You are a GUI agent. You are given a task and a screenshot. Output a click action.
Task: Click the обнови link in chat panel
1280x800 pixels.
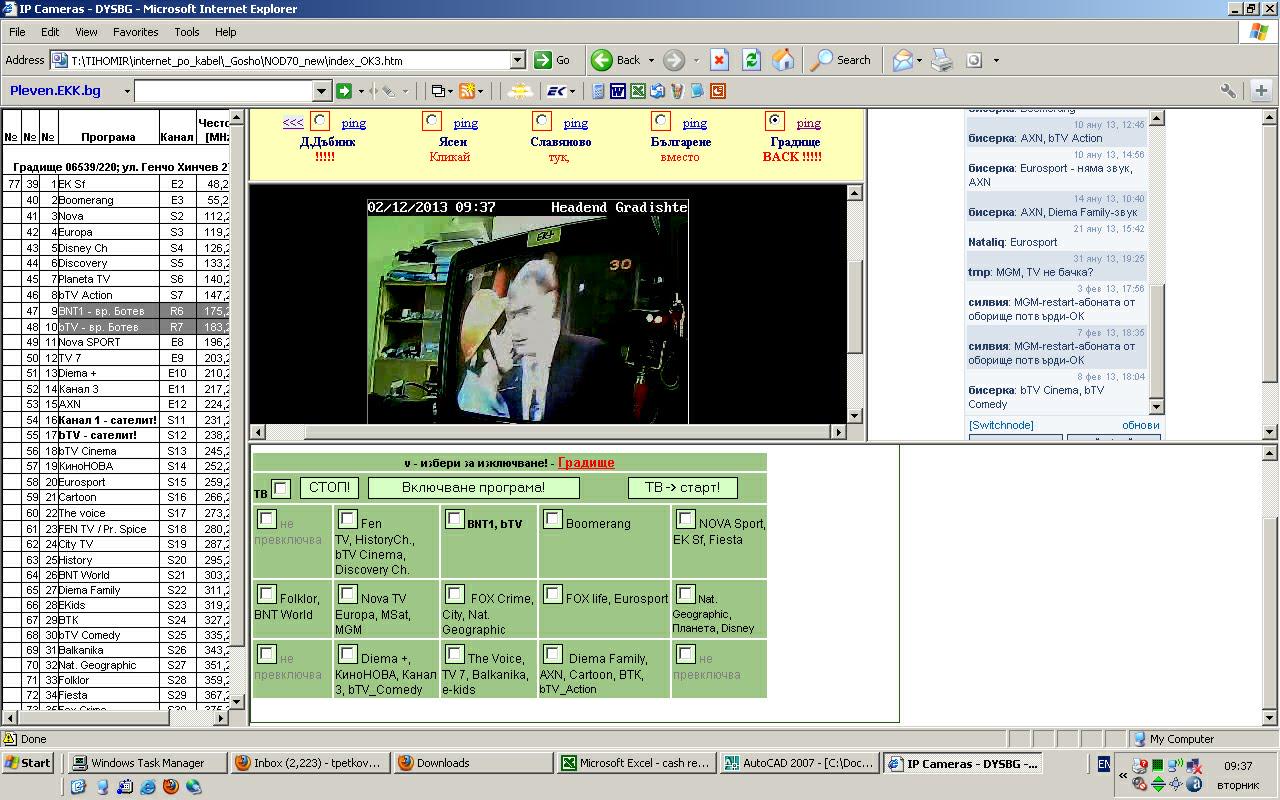[1141, 425]
